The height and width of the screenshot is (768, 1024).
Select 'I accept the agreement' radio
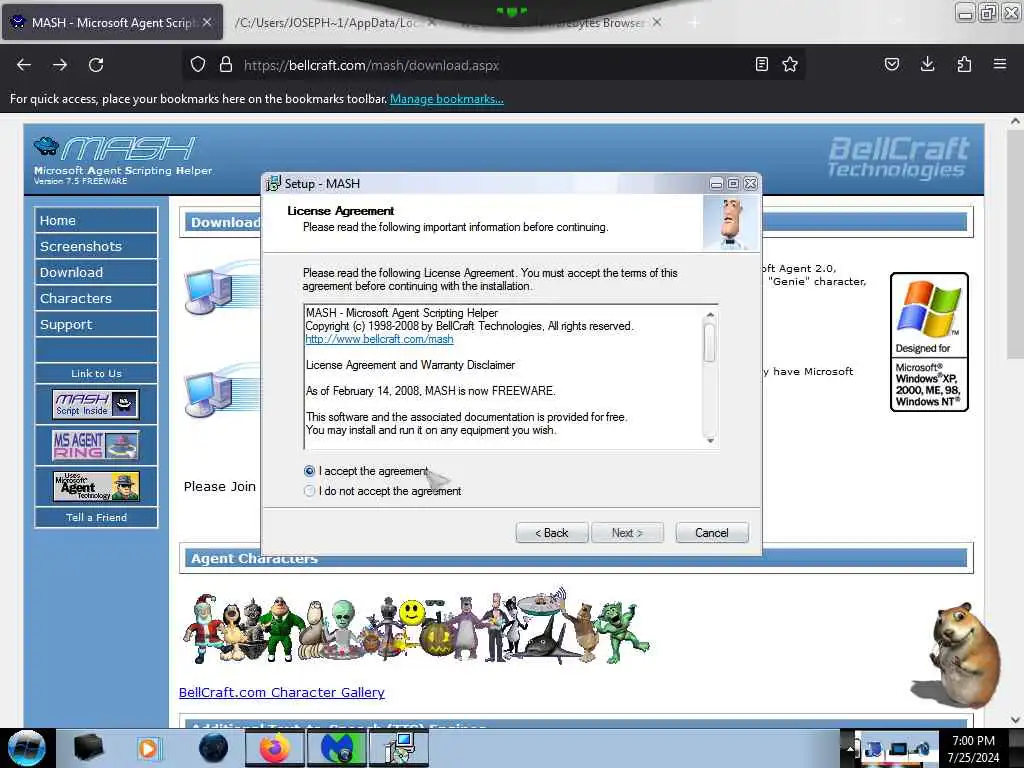point(310,471)
